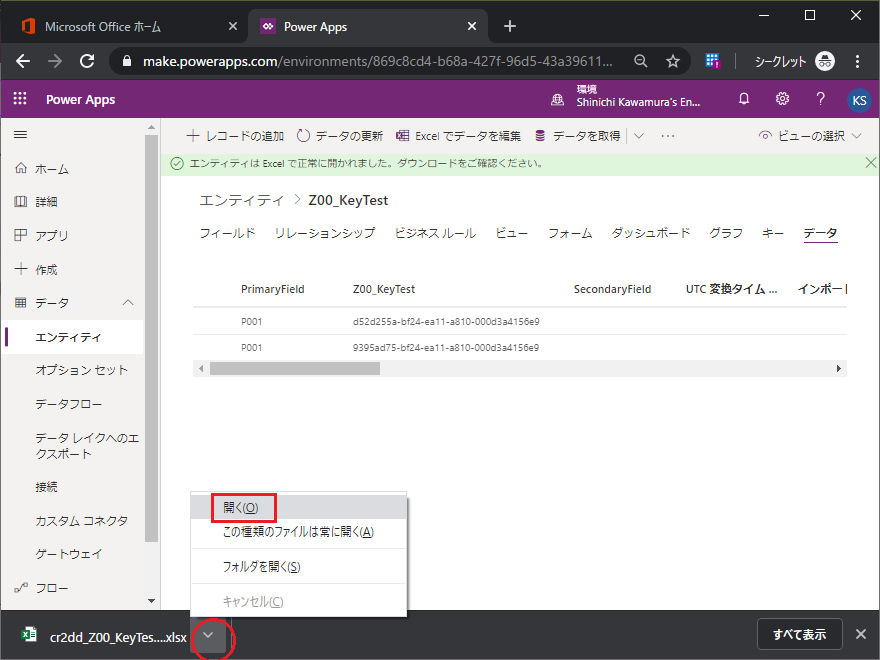Switch to the ビュー tab
The width and height of the screenshot is (880, 660).
[x=512, y=233]
